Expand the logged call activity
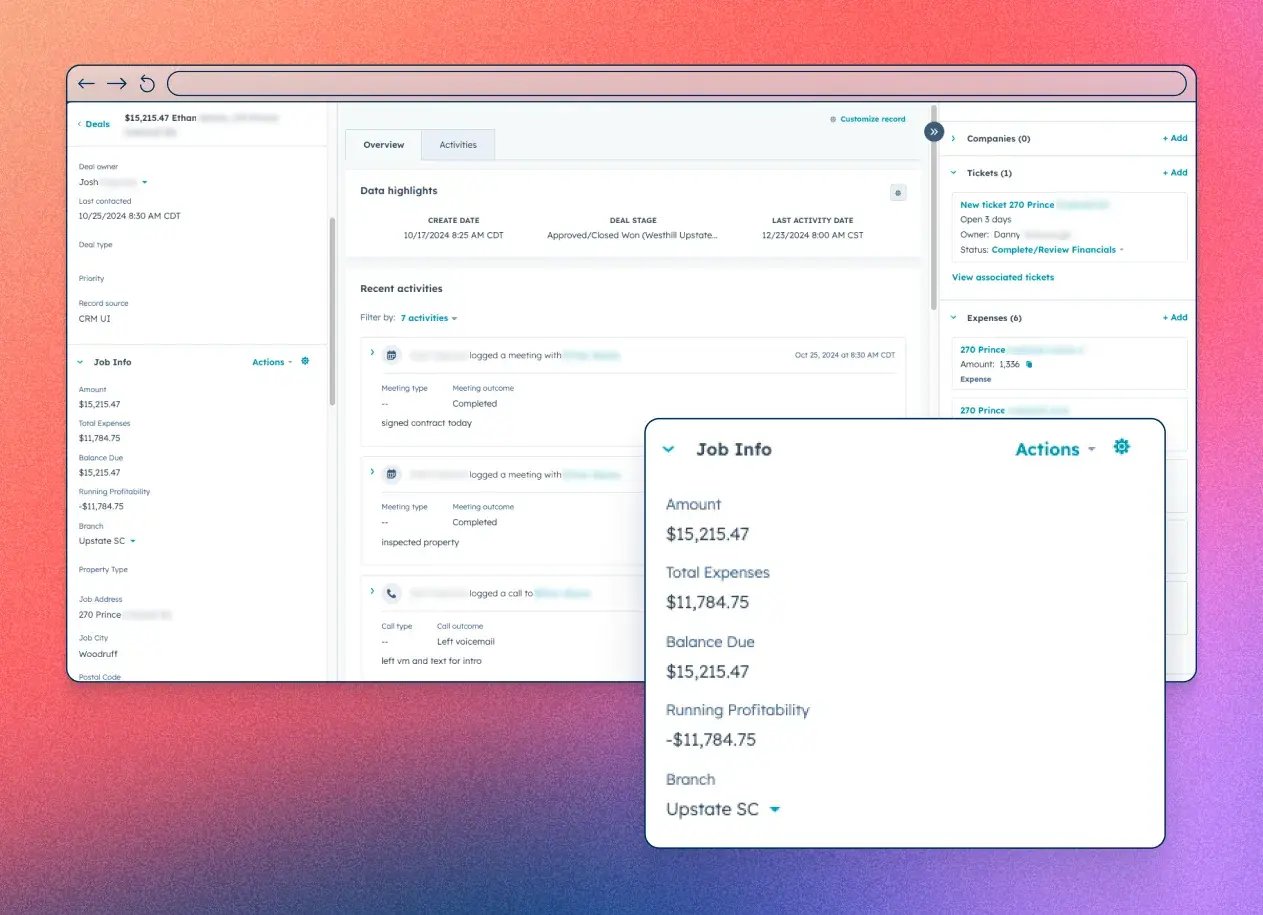Image resolution: width=1263 pixels, height=915 pixels. click(372, 591)
